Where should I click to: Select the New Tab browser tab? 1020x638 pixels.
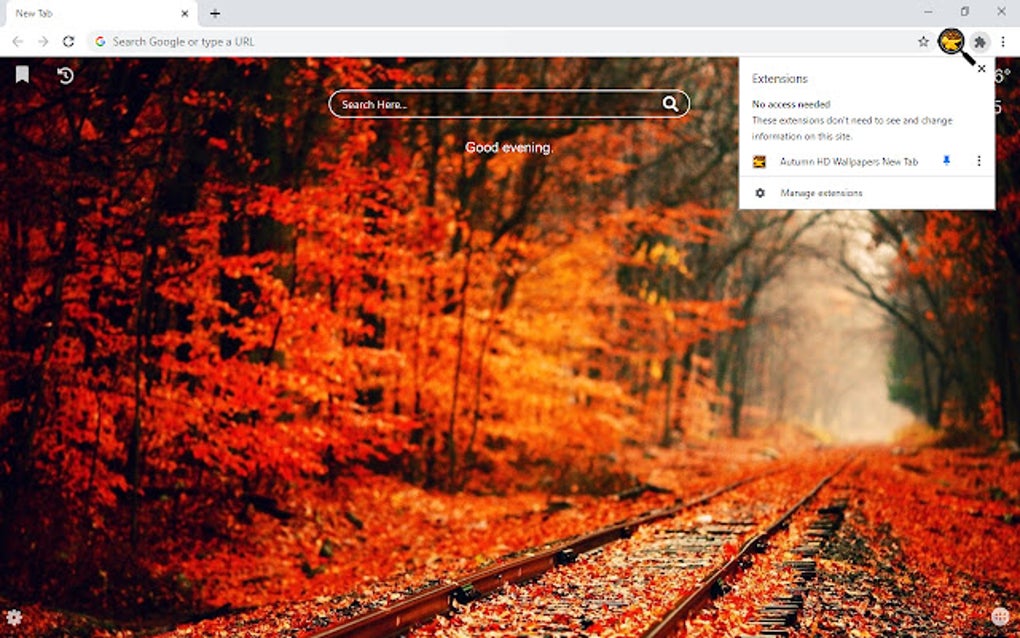[101, 13]
